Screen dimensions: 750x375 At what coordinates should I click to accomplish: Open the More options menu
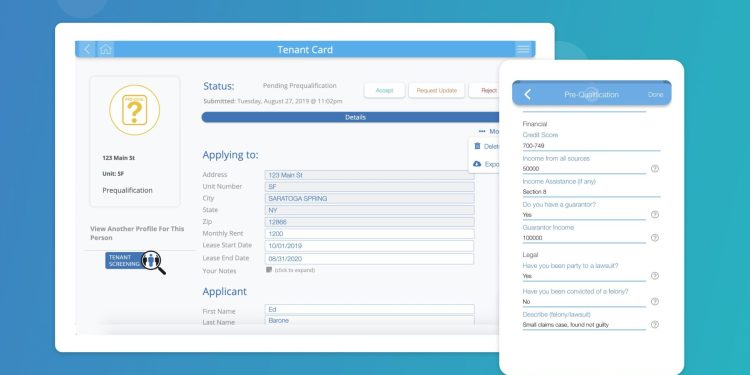(489, 131)
